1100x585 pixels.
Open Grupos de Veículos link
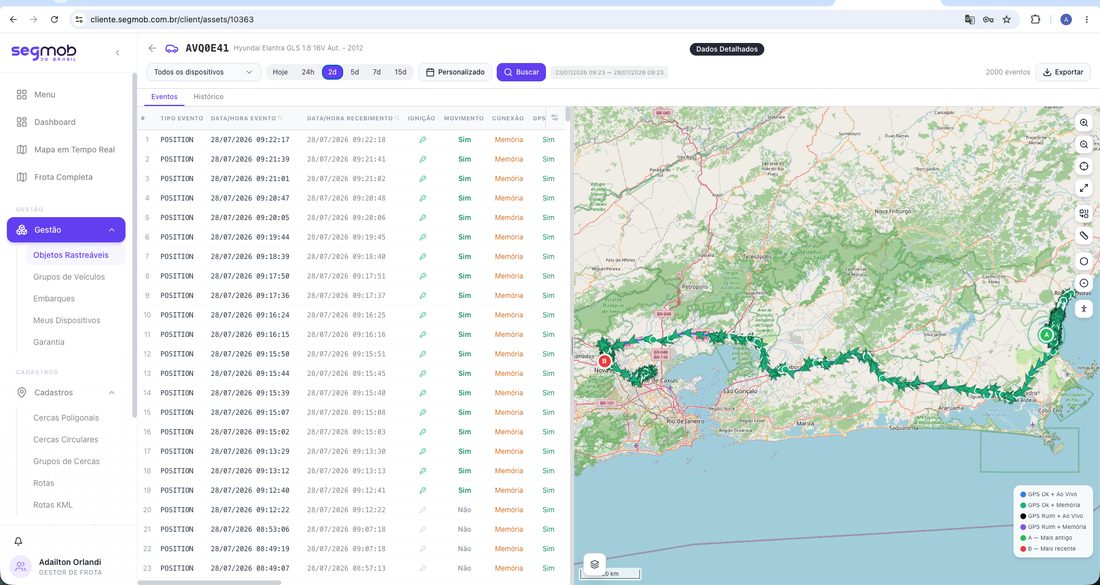click(x=69, y=277)
